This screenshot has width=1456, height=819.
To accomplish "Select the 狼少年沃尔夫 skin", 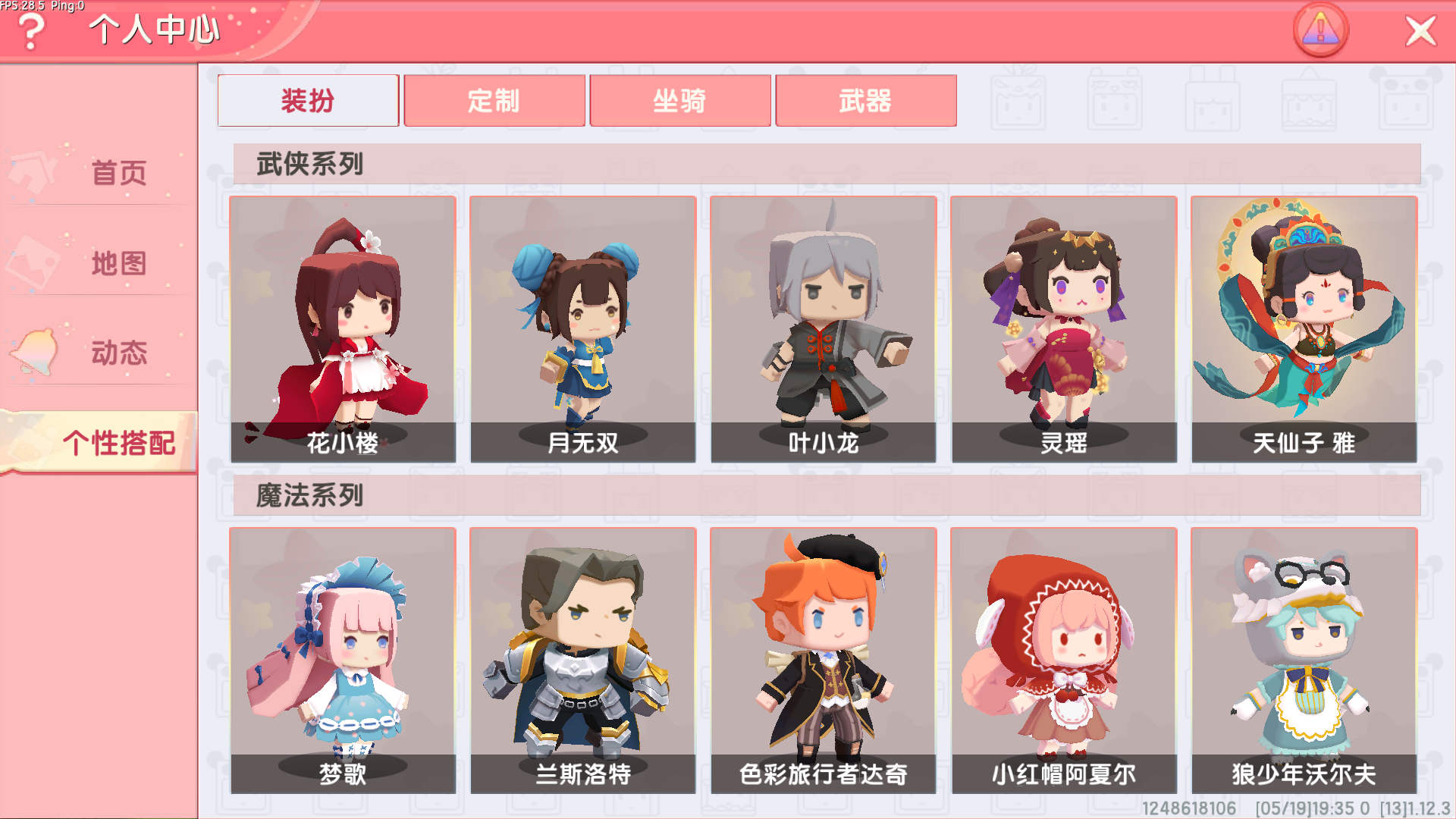I will pyautogui.click(x=1304, y=661).
